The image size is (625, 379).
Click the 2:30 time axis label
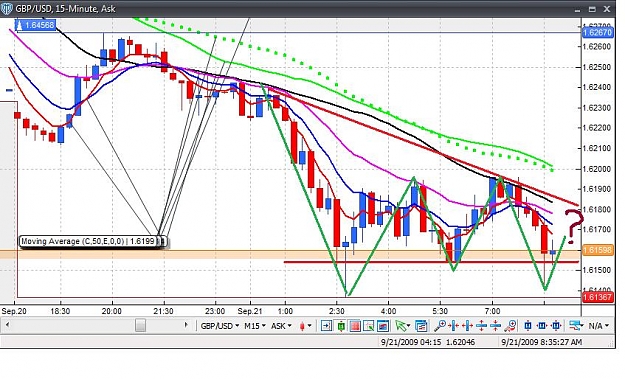click(x=336, y=311)
